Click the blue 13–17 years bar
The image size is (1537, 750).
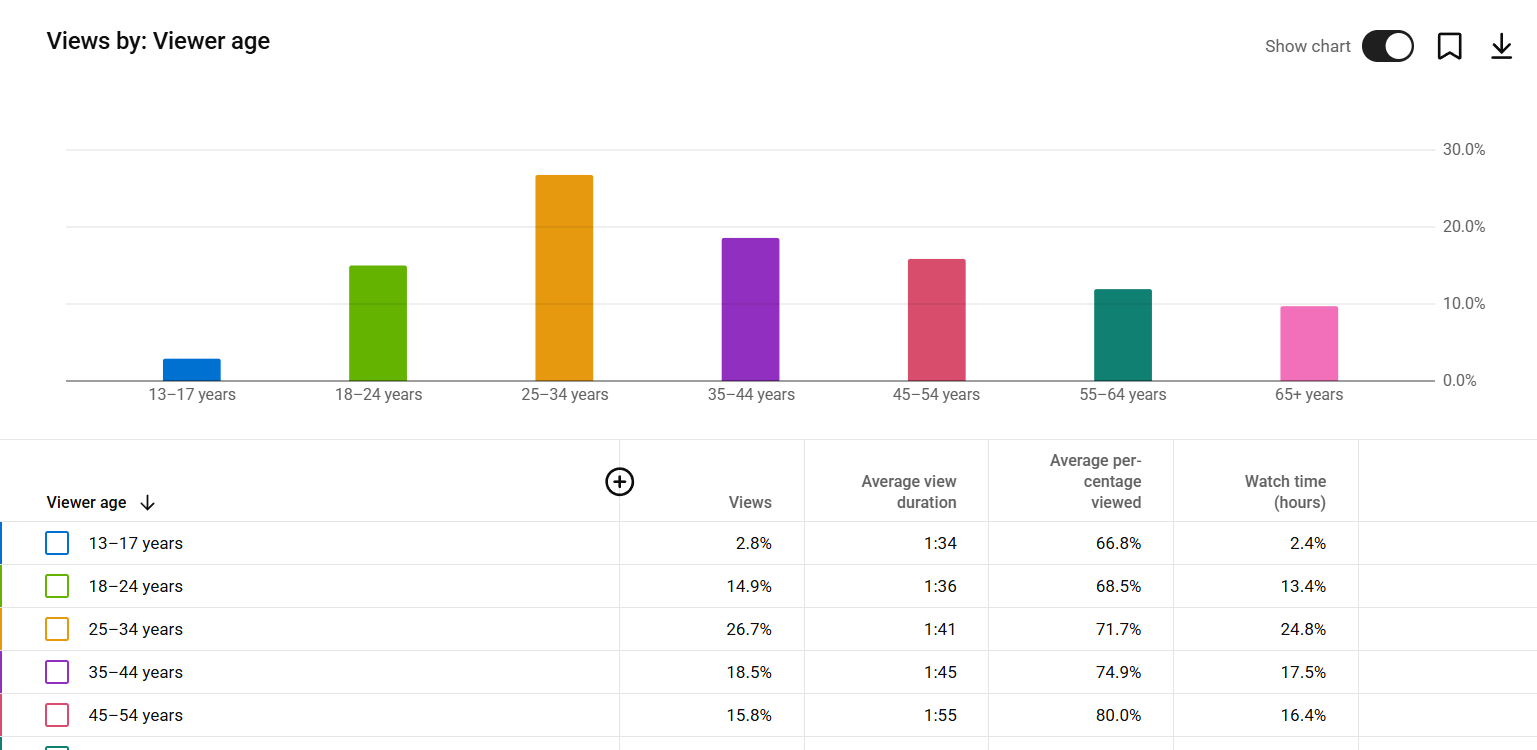coord(192,370)
